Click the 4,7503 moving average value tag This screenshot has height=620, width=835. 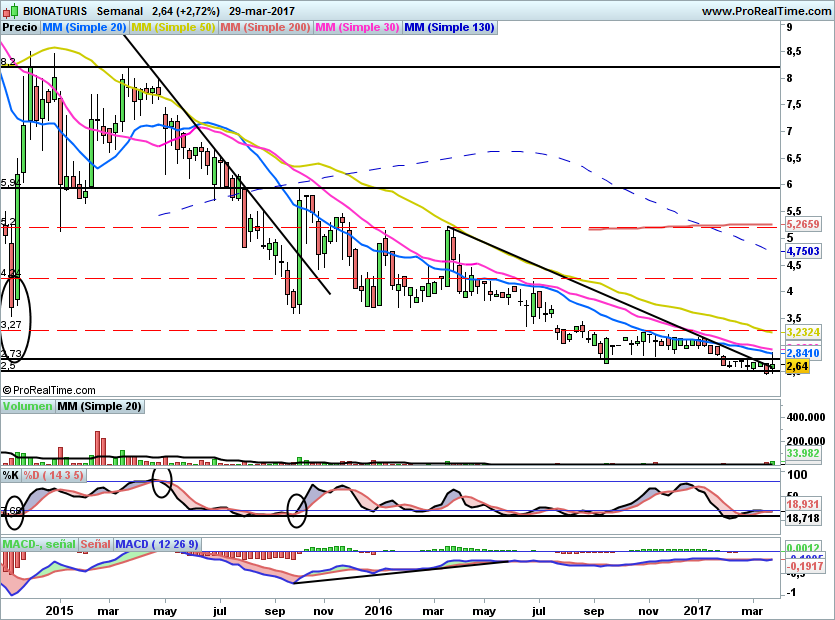coord(803,251)
